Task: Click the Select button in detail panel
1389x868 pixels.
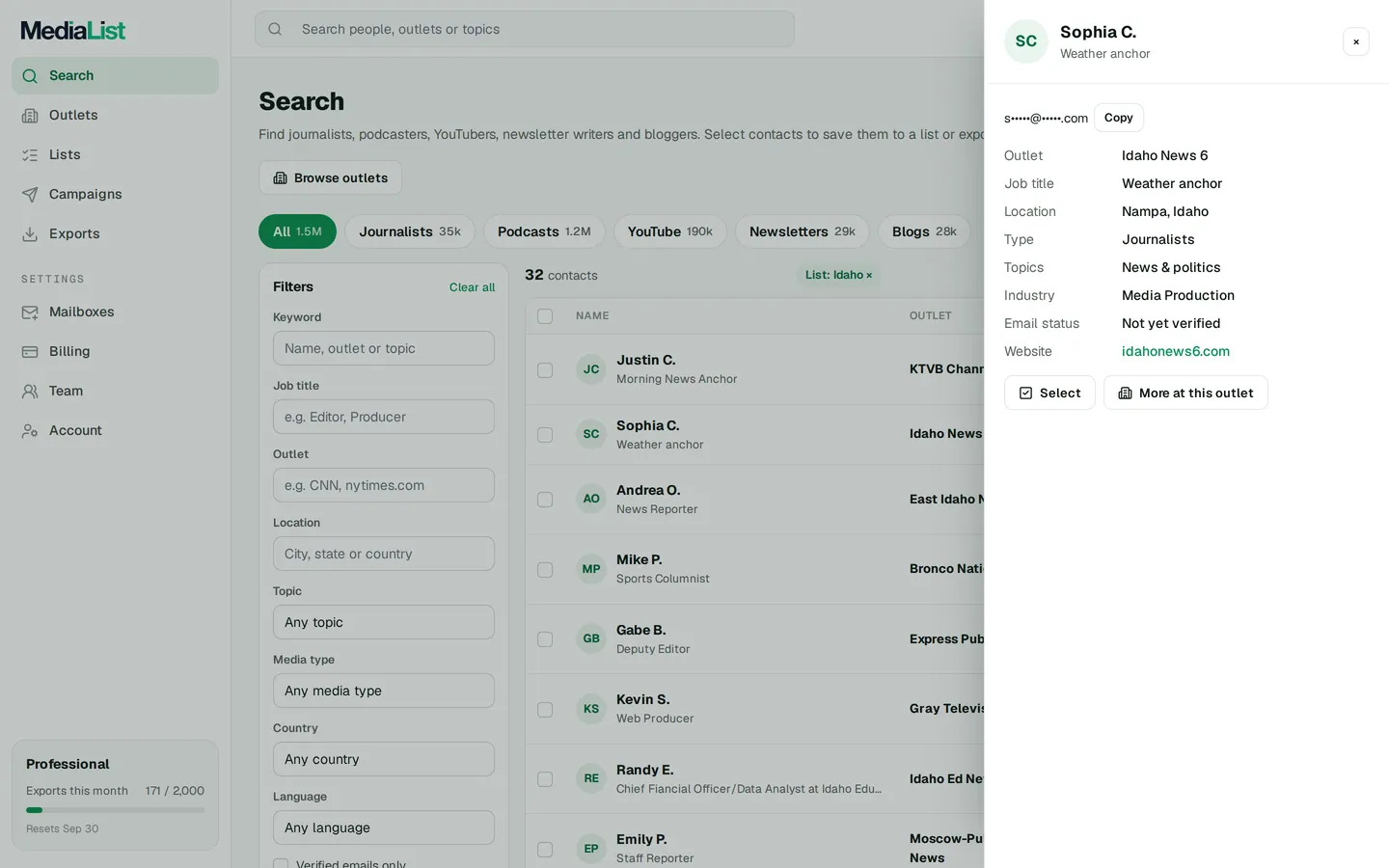Action: coord(1049,393)
